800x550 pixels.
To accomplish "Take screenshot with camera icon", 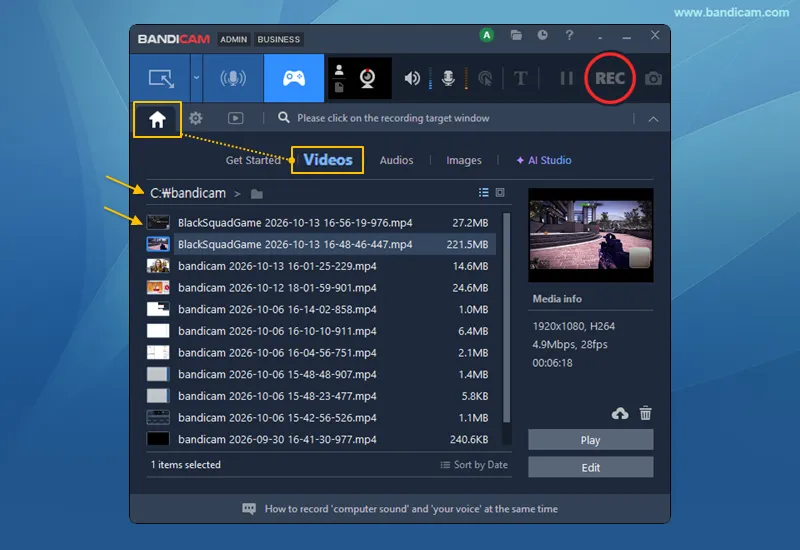I will click(x=653, y=79).
